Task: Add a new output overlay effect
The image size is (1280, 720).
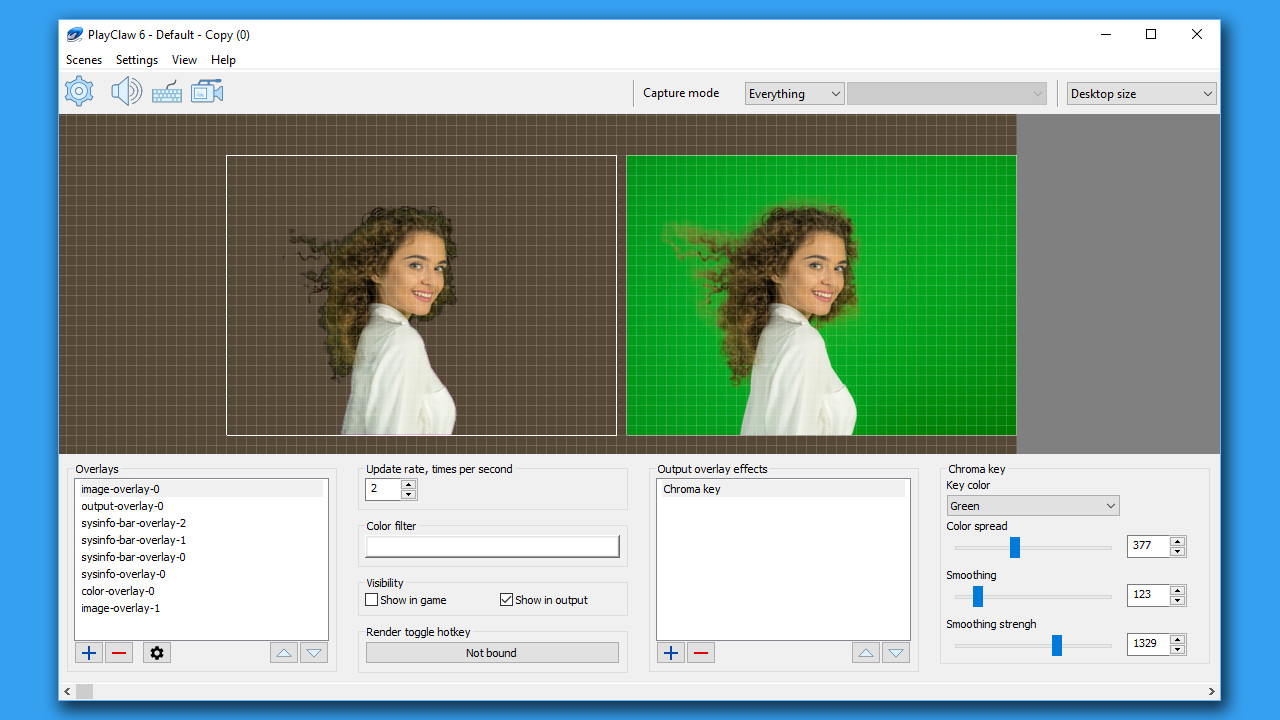Action: click(670, 652)
